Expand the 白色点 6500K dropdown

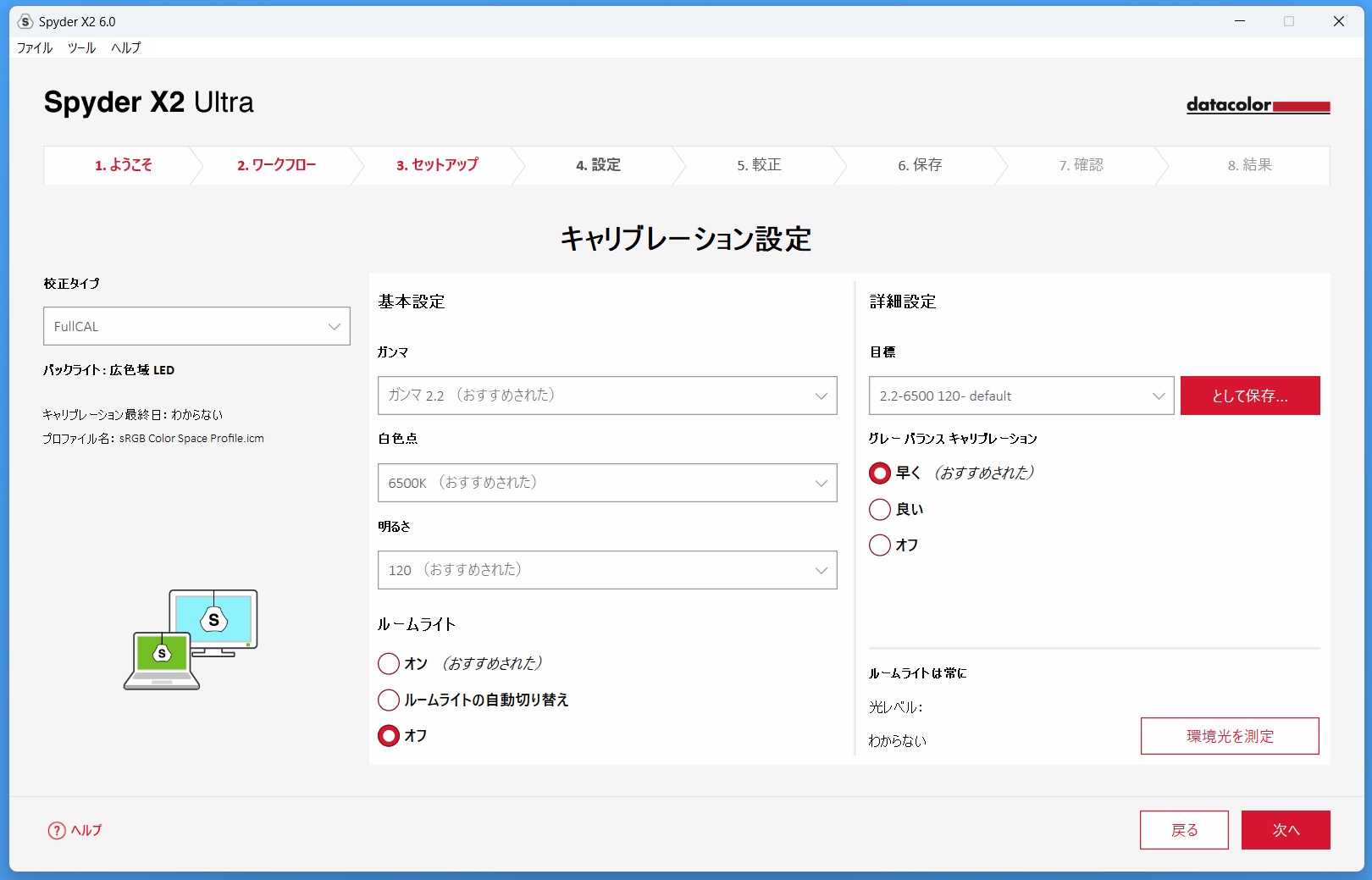(607, 483)
